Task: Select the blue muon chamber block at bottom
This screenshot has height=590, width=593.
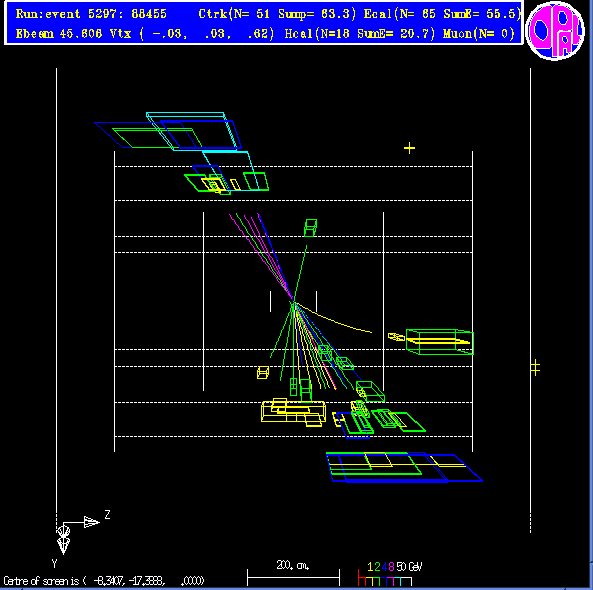Action: click(x=405, y=467)
